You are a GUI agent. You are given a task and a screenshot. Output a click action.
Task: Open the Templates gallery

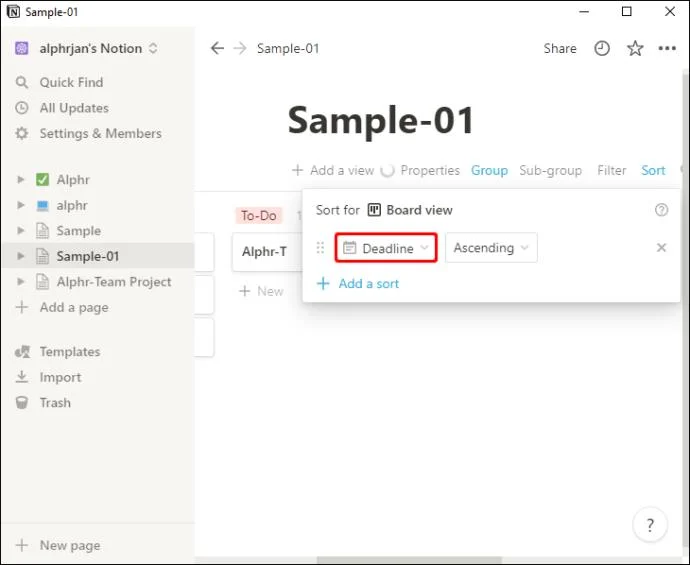click(57, 352)
